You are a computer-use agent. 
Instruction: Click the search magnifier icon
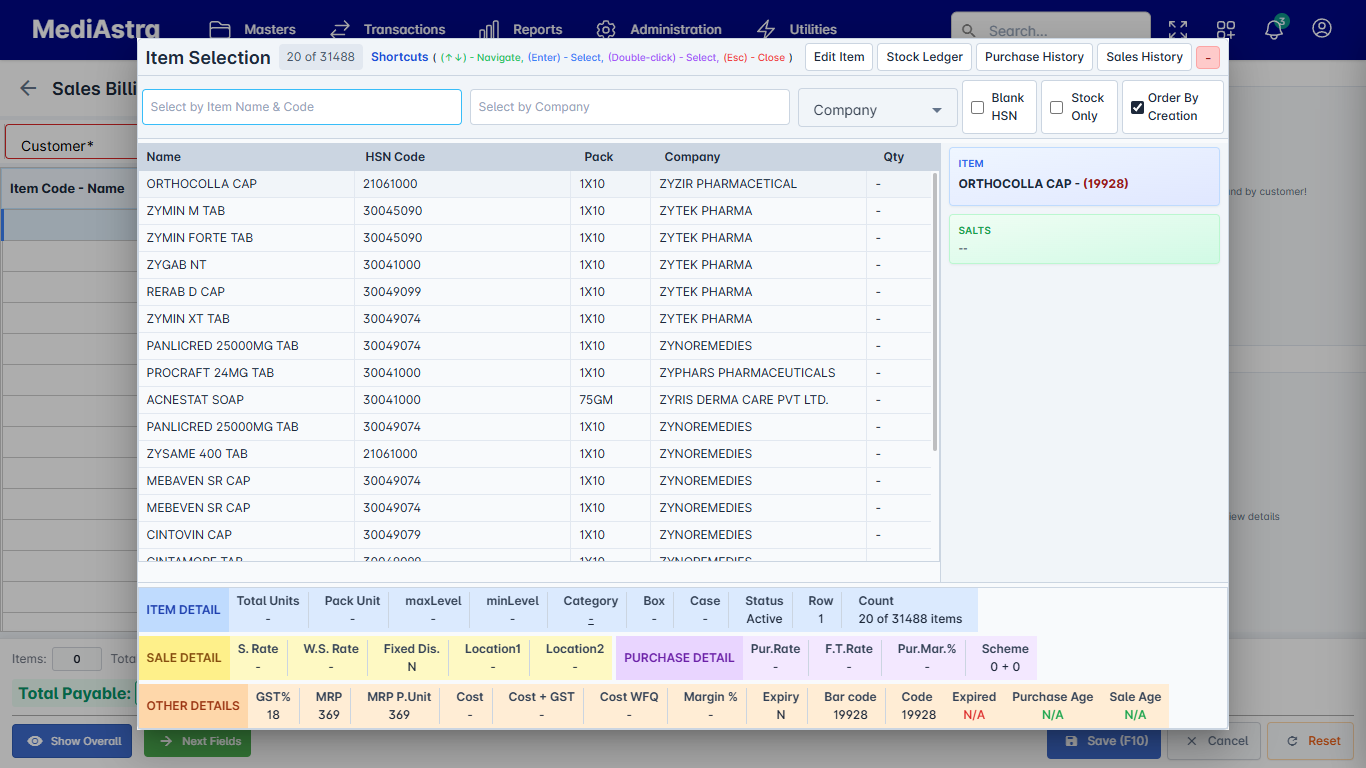pyautogui.click(x=968, y=31)
